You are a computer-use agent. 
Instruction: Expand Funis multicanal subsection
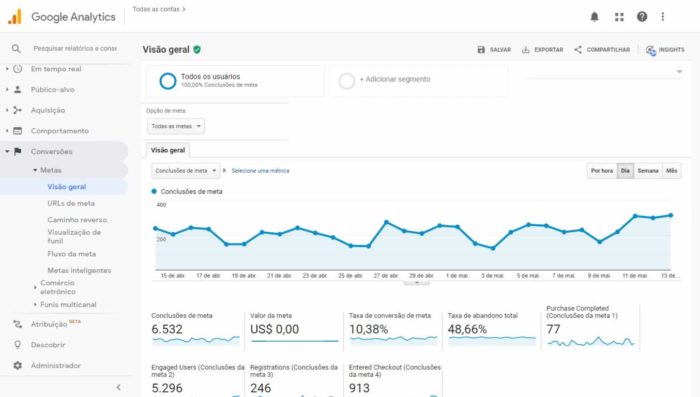(35, 305)
